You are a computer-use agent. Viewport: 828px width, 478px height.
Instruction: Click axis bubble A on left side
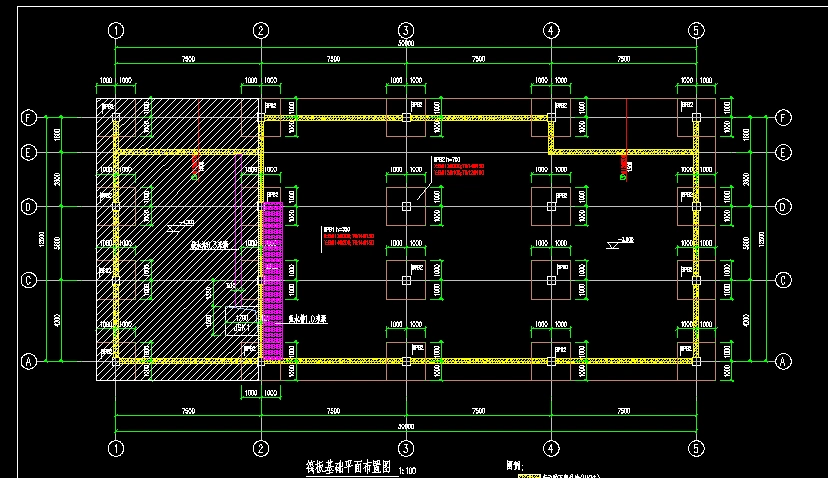tap(29, 361)
